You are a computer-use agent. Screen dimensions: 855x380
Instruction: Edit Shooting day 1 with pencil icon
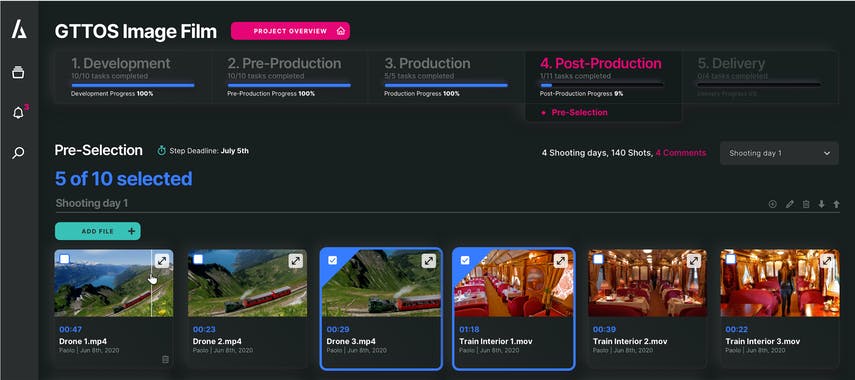tap(789, 204)
